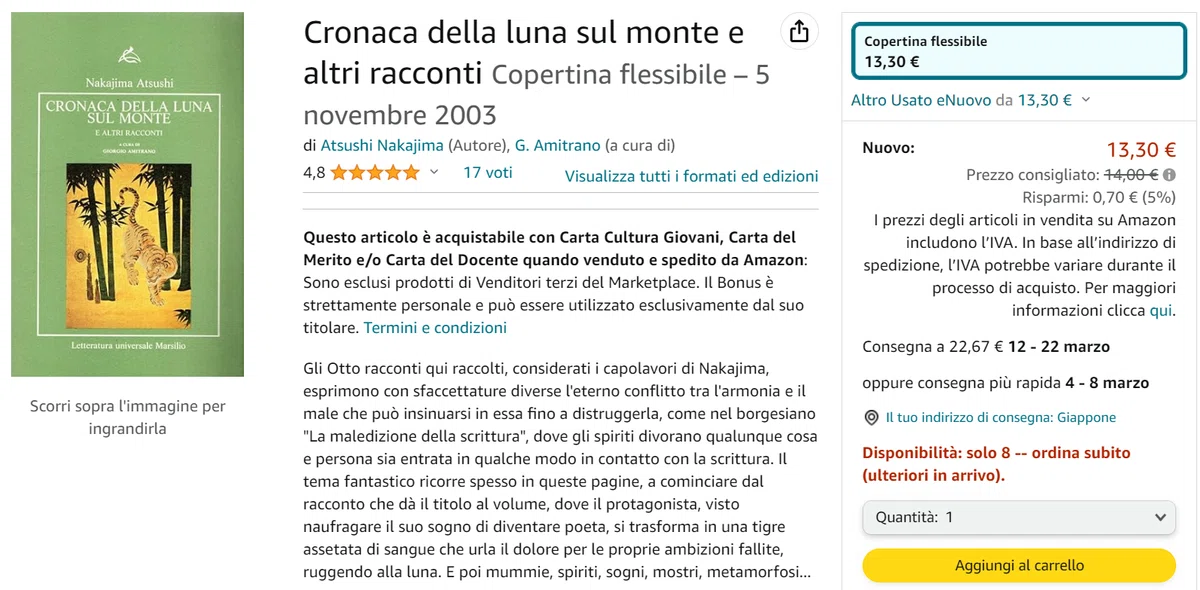Expand the rating breakdown chevron
The width and height of the screenshot is (1200, 590).
pos(434,173)
